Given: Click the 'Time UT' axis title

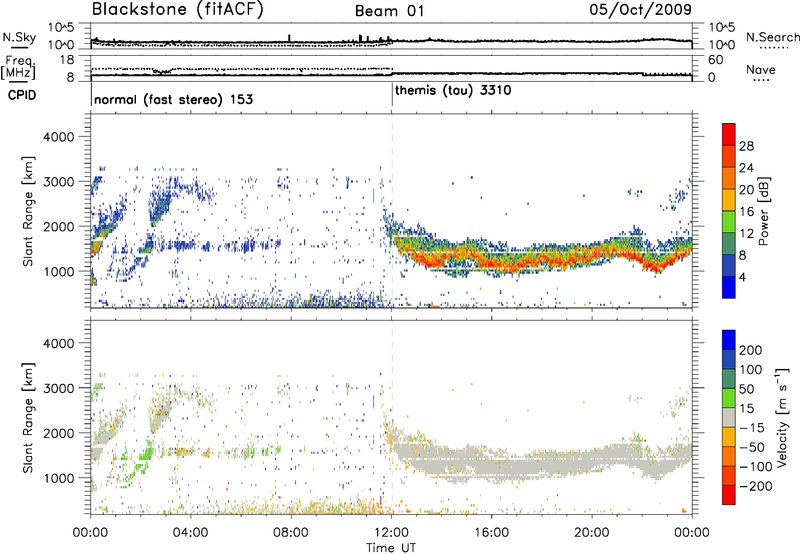Looking at the screenshot, I should [391, 548].
